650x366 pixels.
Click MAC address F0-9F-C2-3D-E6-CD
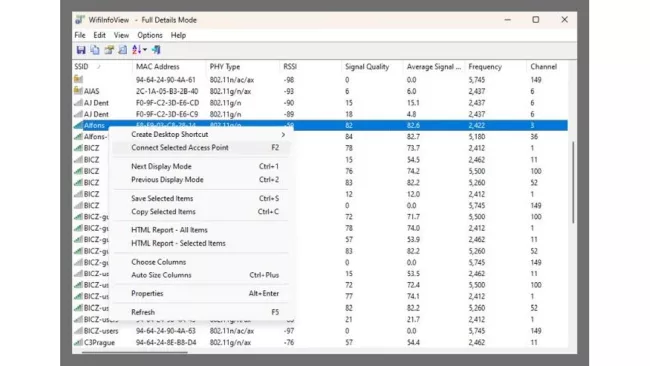tap(167, 103)
